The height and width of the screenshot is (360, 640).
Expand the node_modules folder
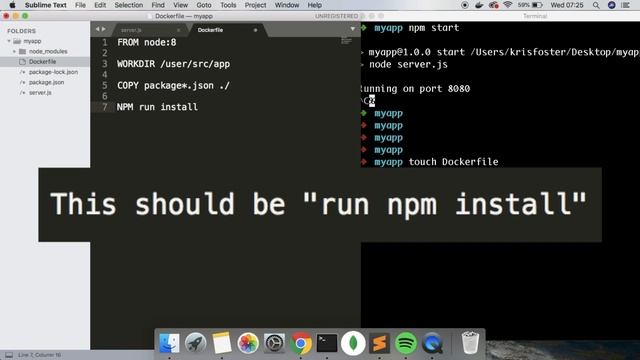coord(14,51)
